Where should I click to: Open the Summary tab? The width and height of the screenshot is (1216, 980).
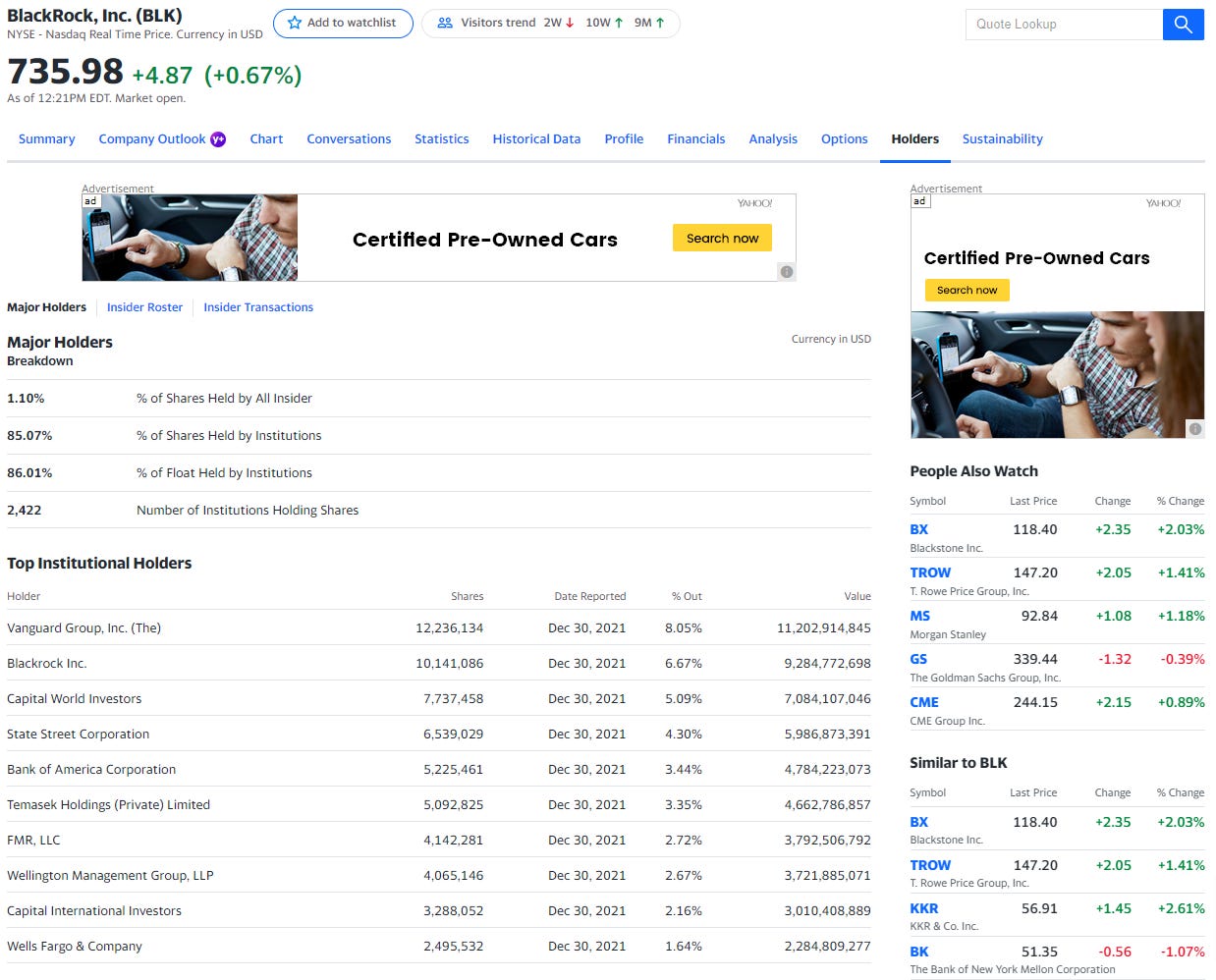click(47, 139)
